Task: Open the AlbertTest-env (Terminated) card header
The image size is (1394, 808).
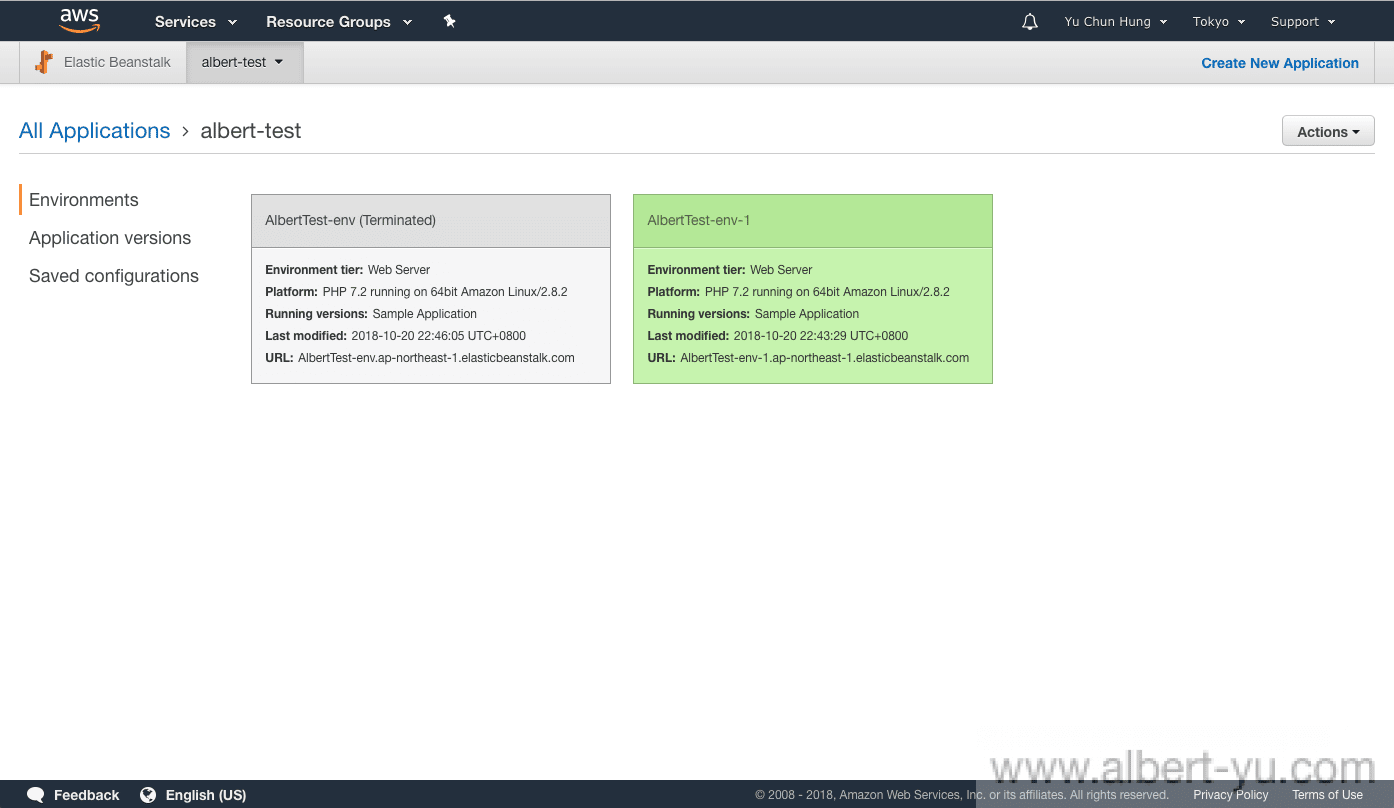Action: (431, 221)
